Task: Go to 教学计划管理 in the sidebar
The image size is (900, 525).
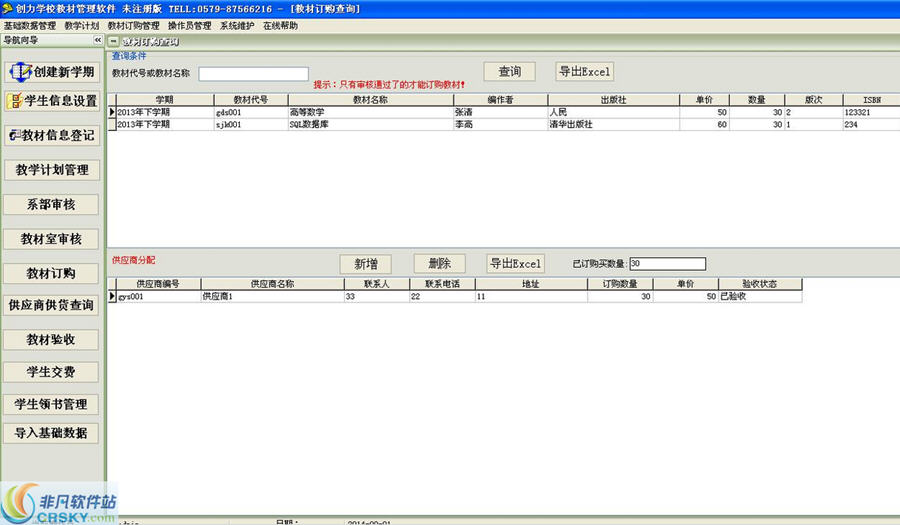Action: (52, 170)
